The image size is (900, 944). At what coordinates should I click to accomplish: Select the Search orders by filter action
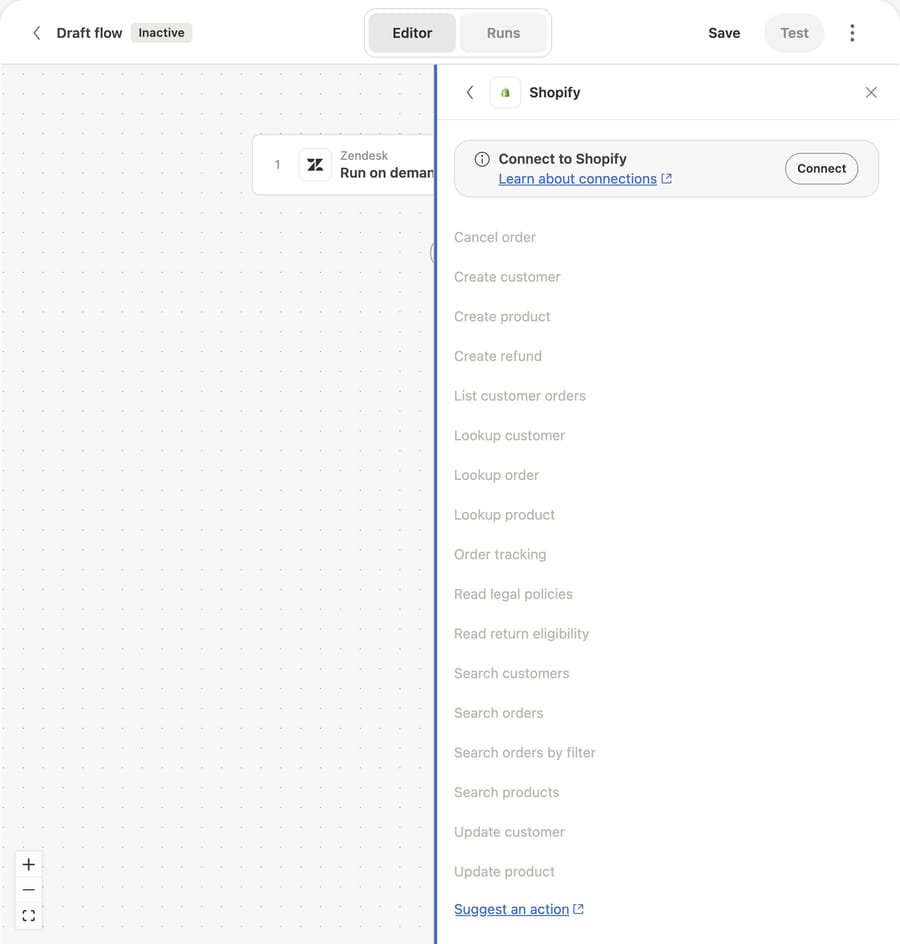[x=525, y=753]
